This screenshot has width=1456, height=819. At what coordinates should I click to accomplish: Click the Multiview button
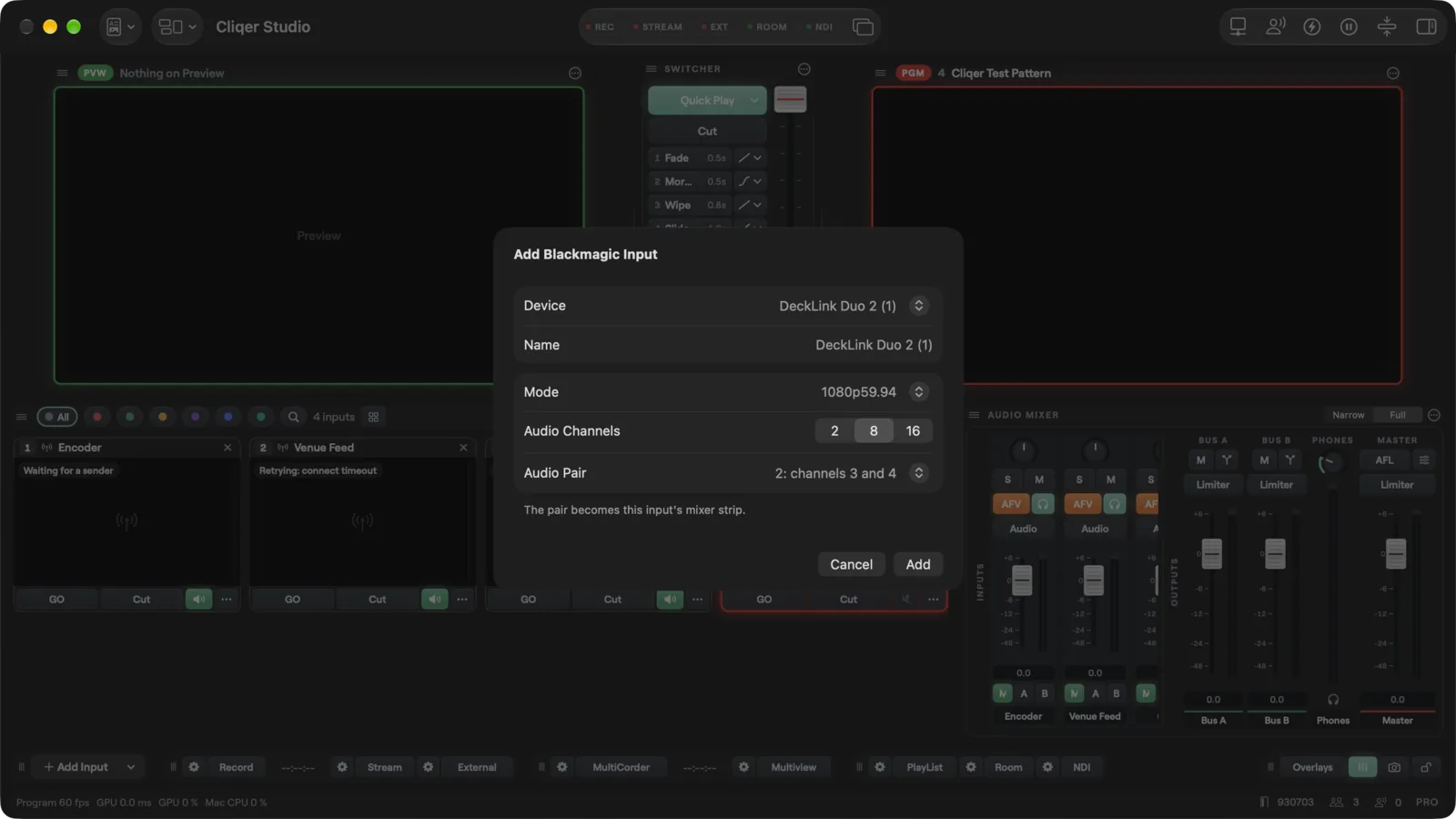[794, 767]
